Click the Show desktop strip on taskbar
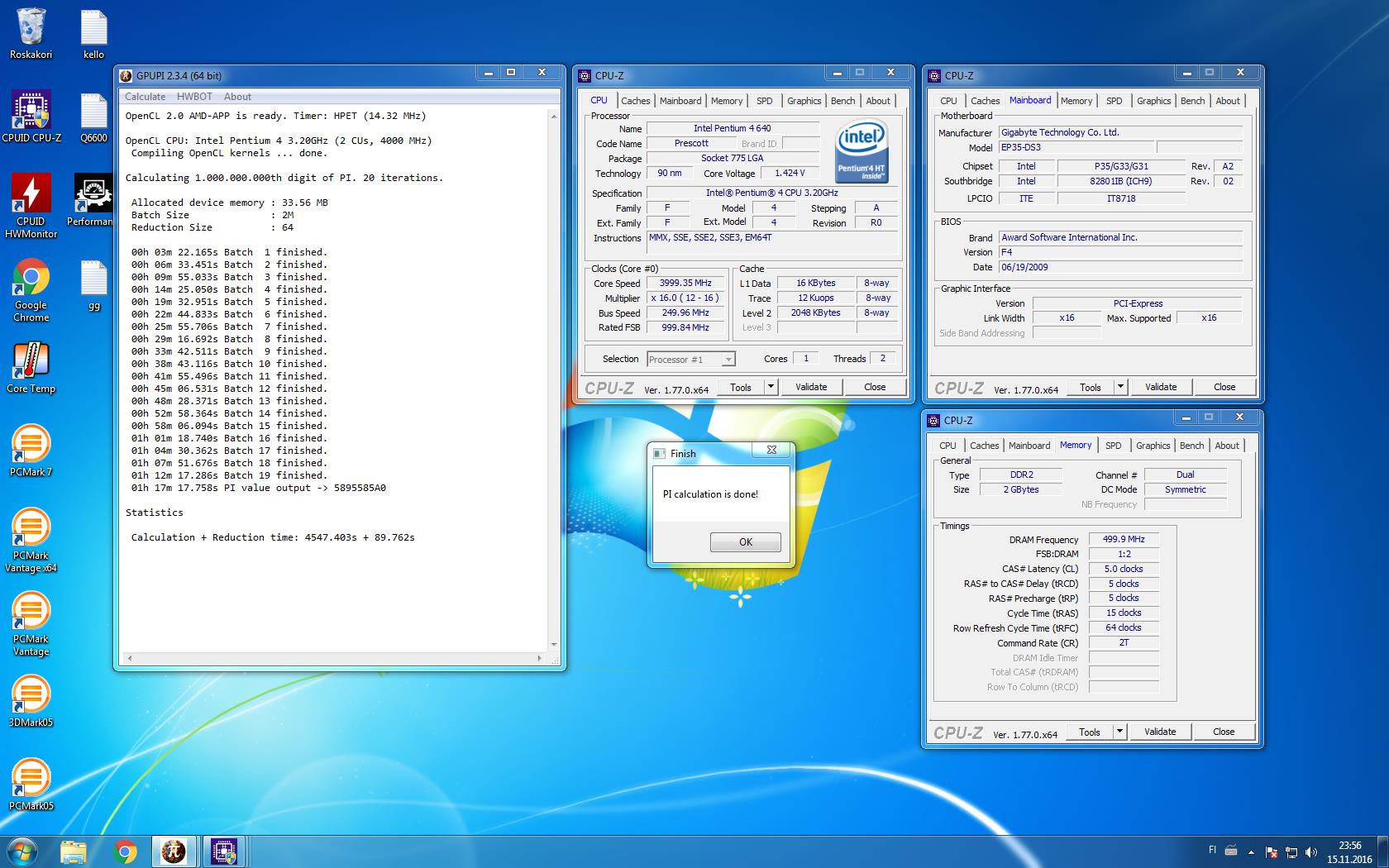1389x868 pixels. 1383,851
